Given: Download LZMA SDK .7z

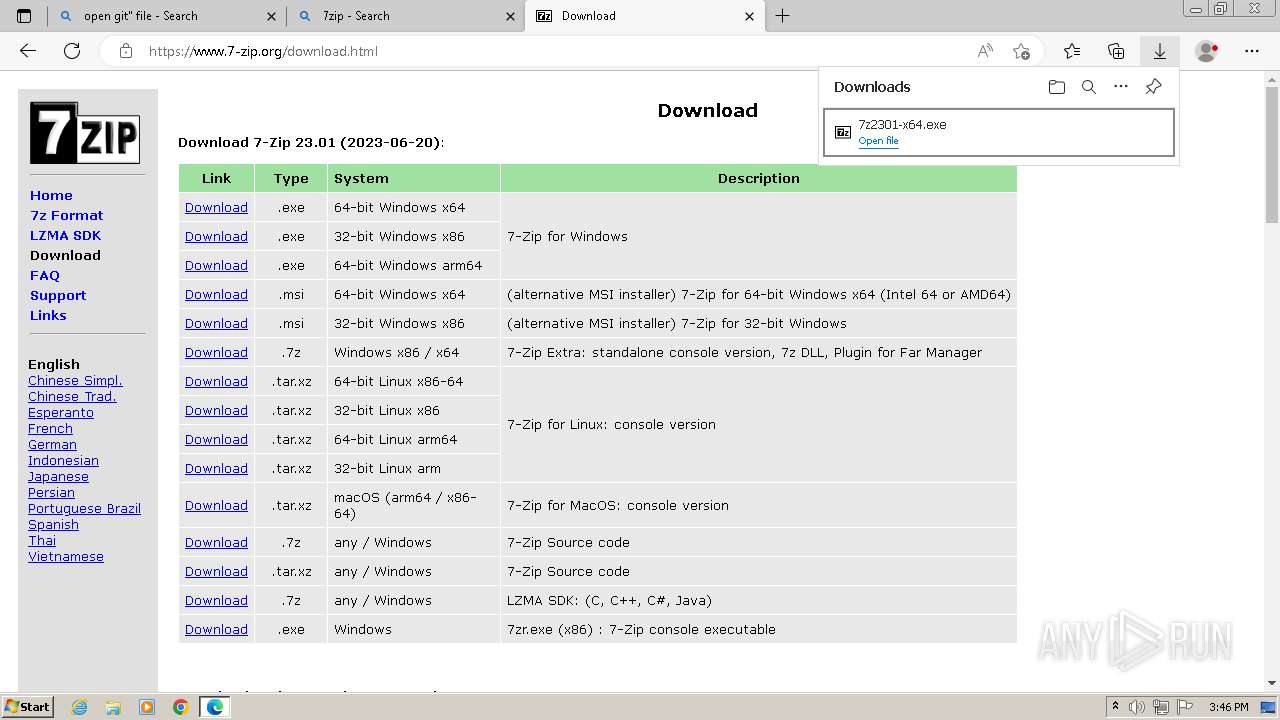Looking at the screenshot, I should (216, 600).
